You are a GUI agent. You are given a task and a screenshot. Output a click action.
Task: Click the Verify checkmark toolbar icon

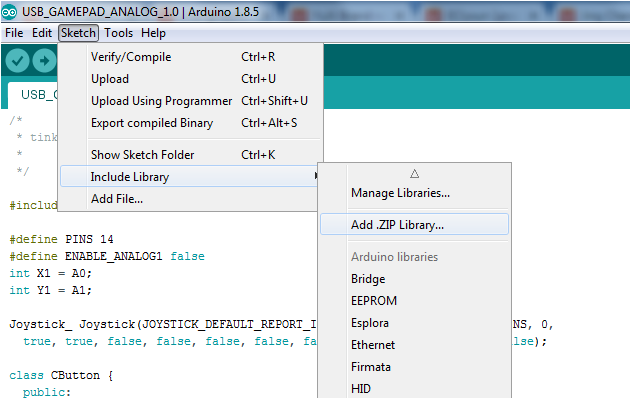pos(17,61)
